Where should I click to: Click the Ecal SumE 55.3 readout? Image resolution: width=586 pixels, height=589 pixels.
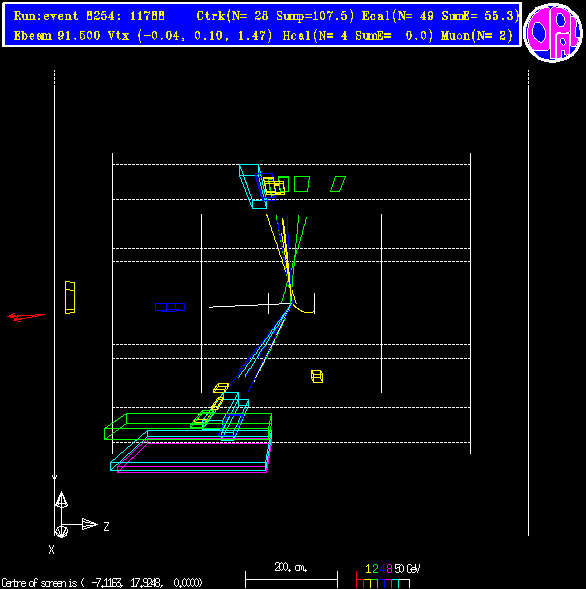[441, 16]
